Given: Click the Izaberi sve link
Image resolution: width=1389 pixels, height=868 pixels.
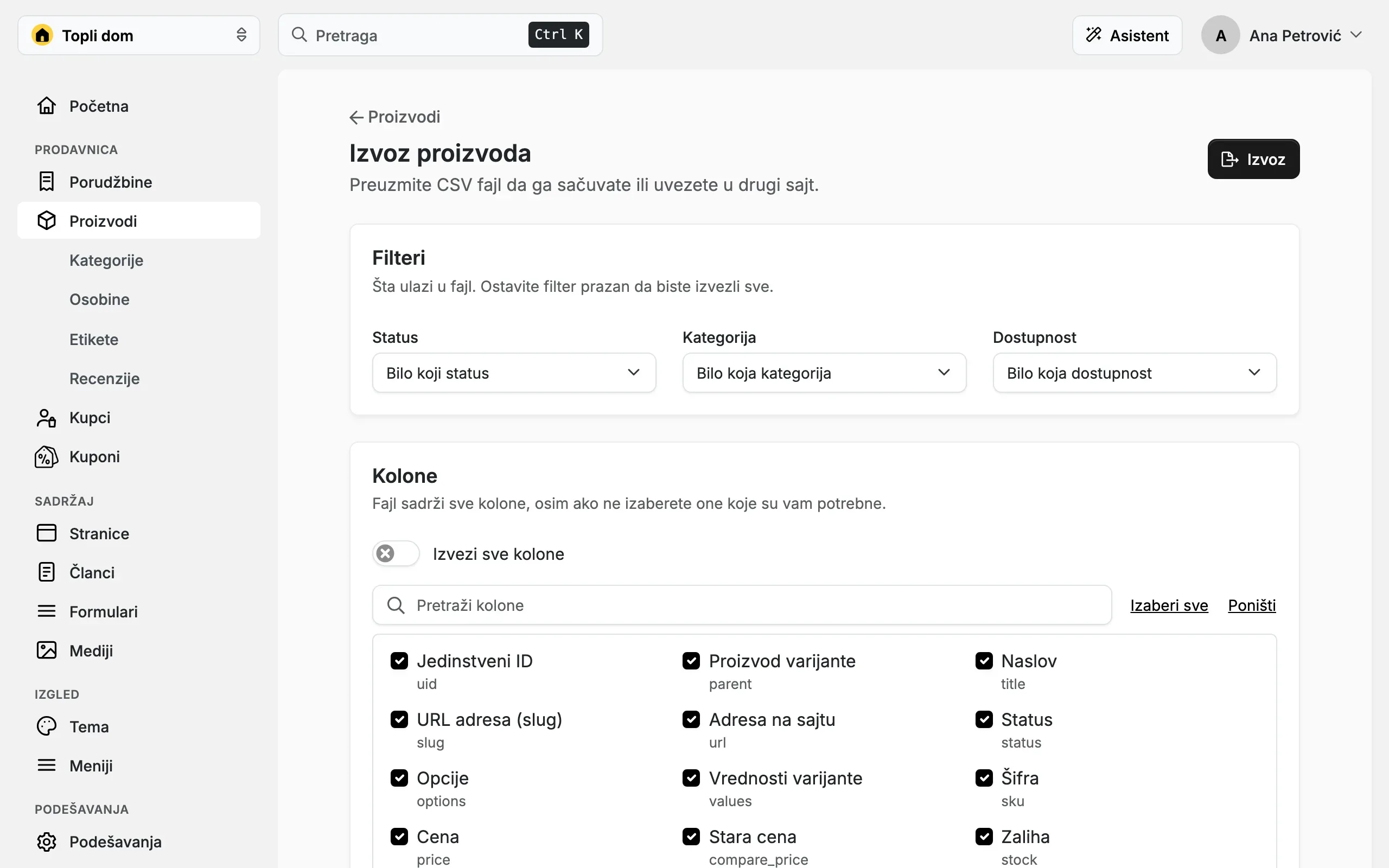Looking at the screenshot, I should coord(1169,605).
